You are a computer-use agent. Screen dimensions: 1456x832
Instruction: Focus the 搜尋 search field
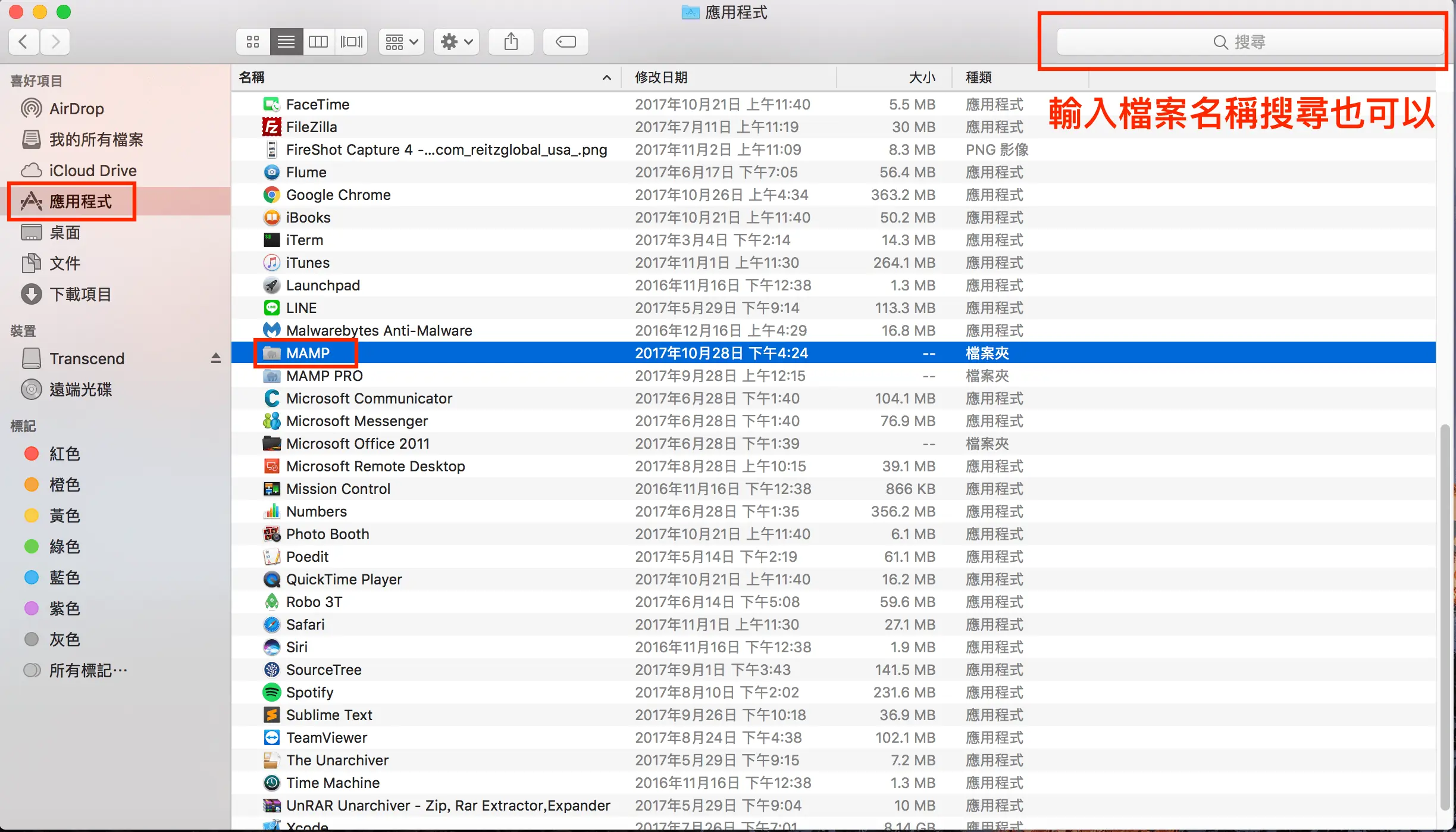click(1250, 42)
